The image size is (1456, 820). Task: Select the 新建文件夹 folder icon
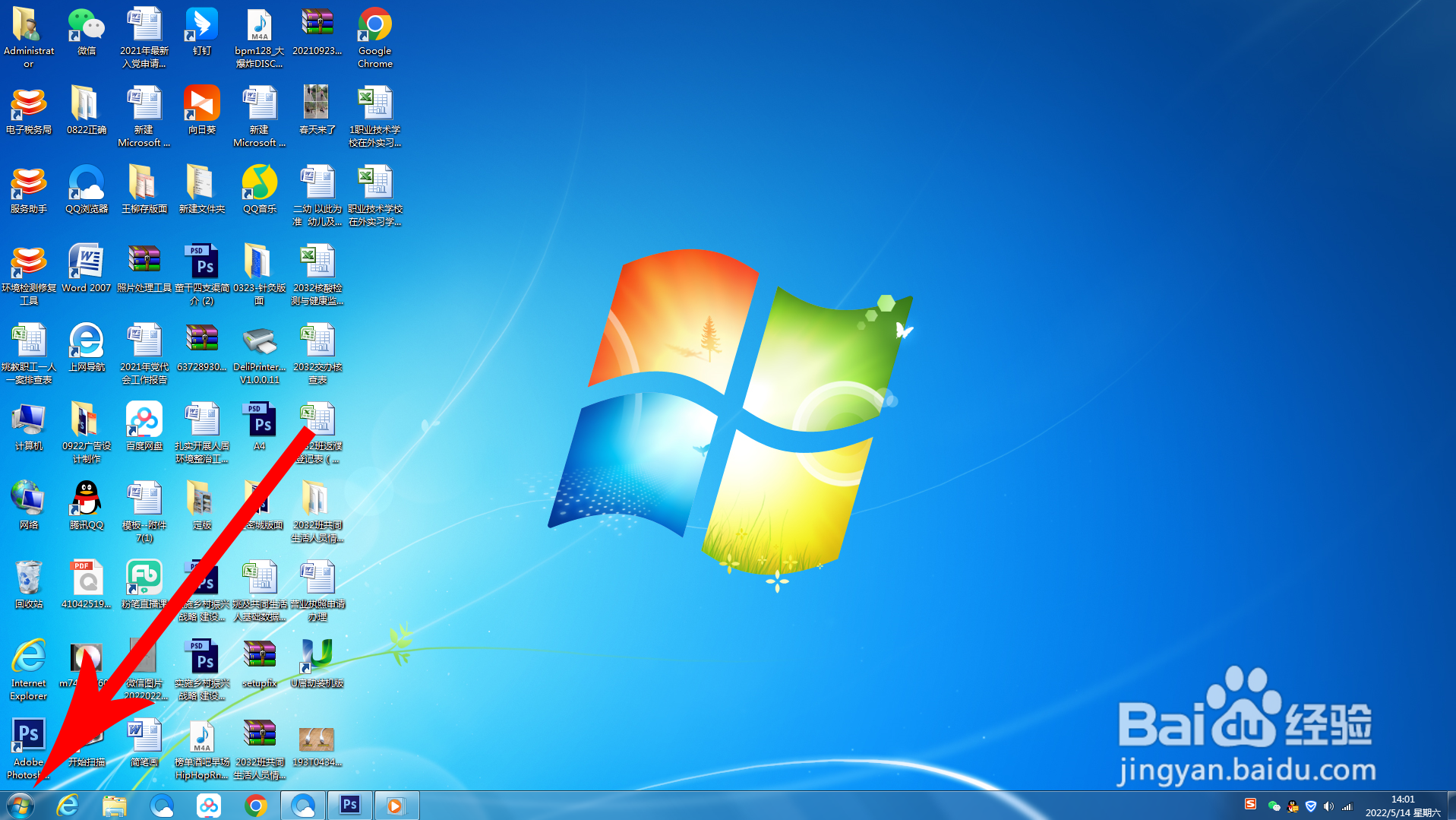pyautogui.click(x=202, y=190)
